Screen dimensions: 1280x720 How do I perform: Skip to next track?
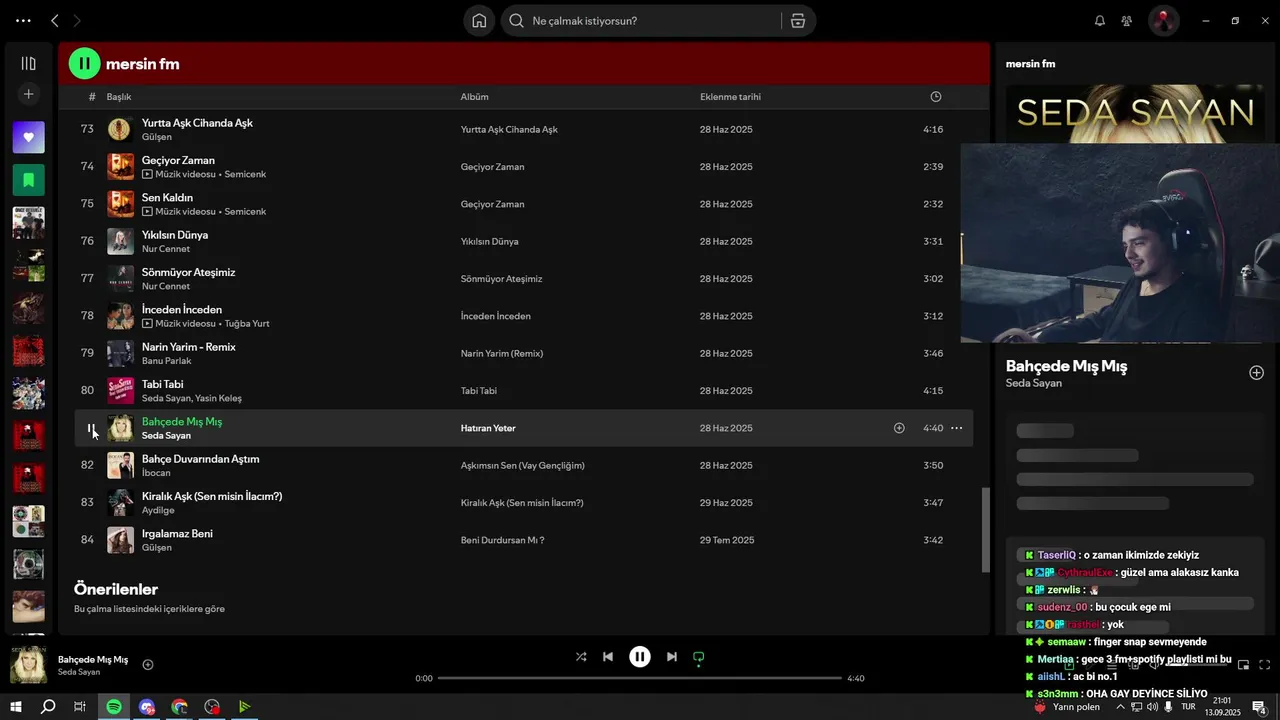672,657
